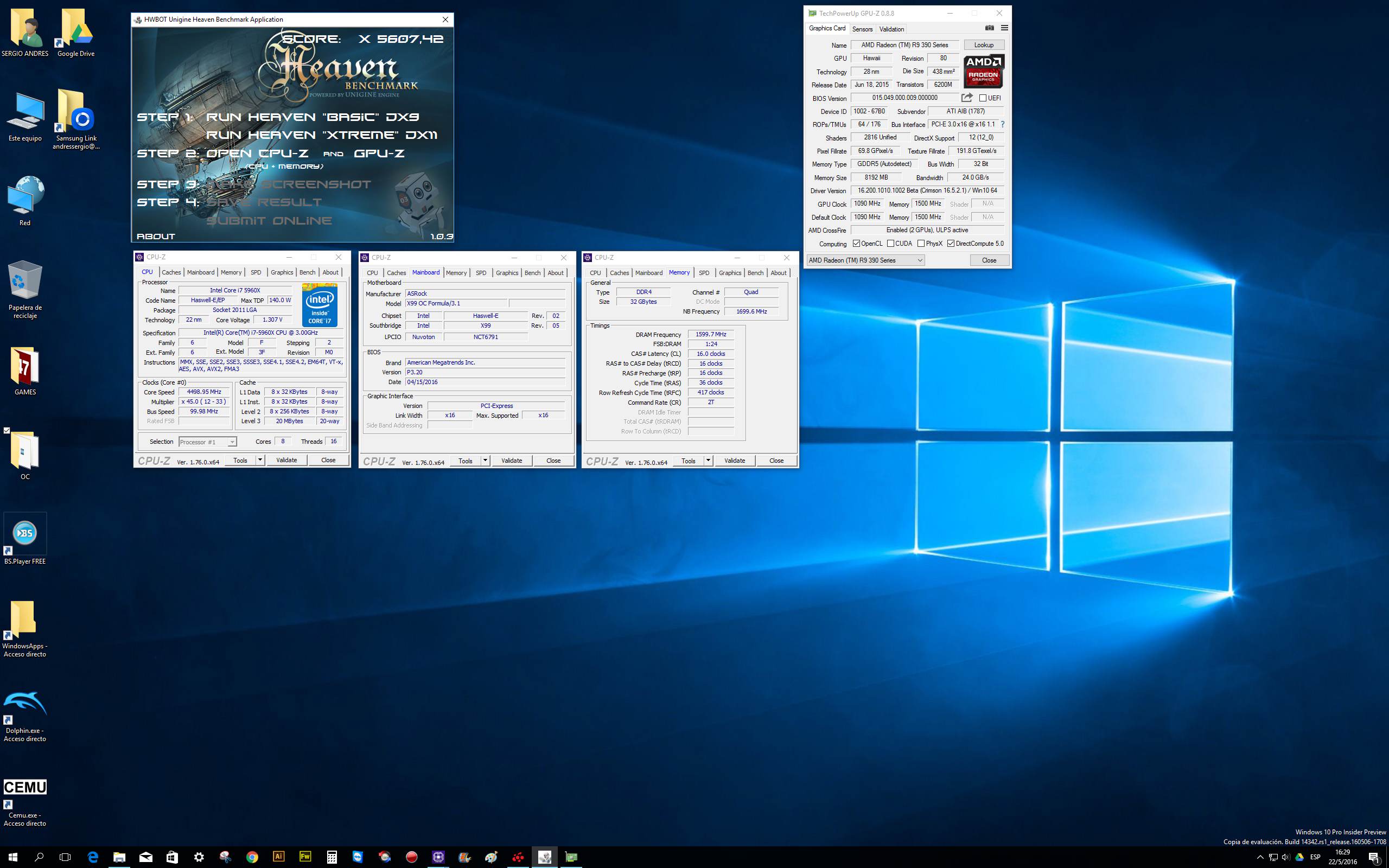1389x868 pixels.
Task: Open Calculator from the taskbar
Action: coord(332,857)
